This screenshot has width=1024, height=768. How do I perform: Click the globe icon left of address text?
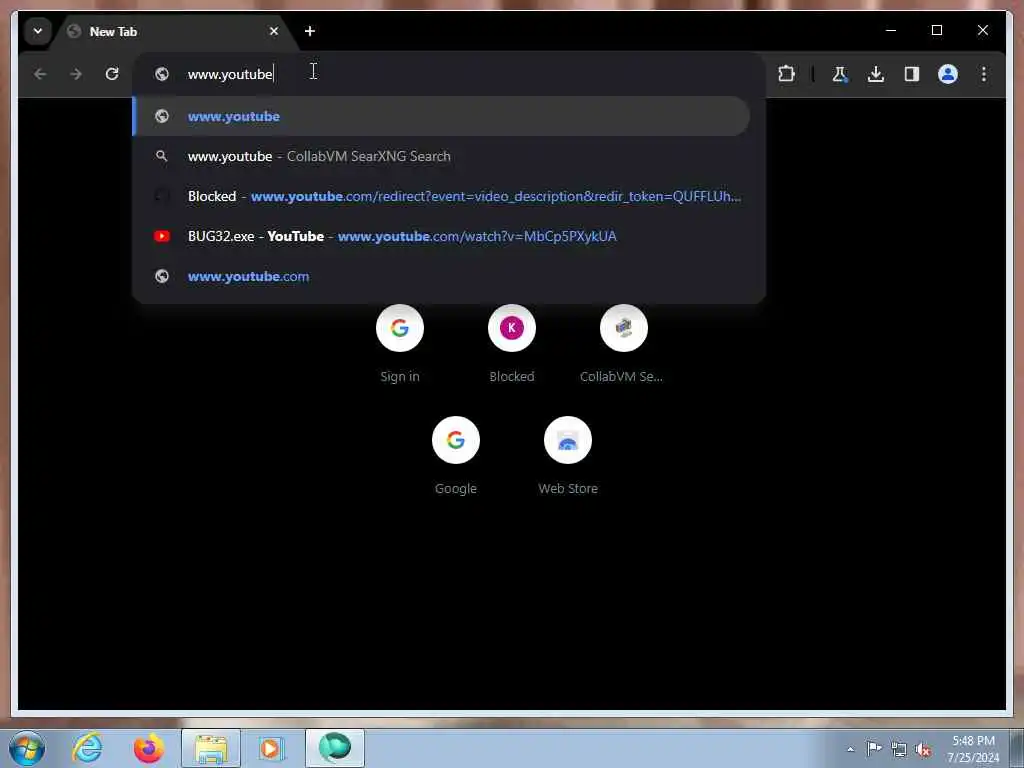(x=162, y=74)
